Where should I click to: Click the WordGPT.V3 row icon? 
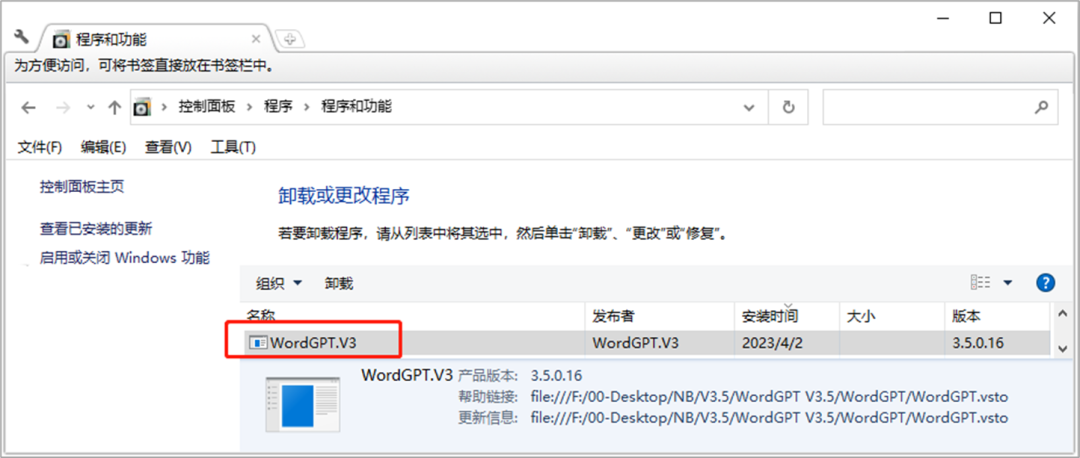pyautogui.click(x=258, y=343)
